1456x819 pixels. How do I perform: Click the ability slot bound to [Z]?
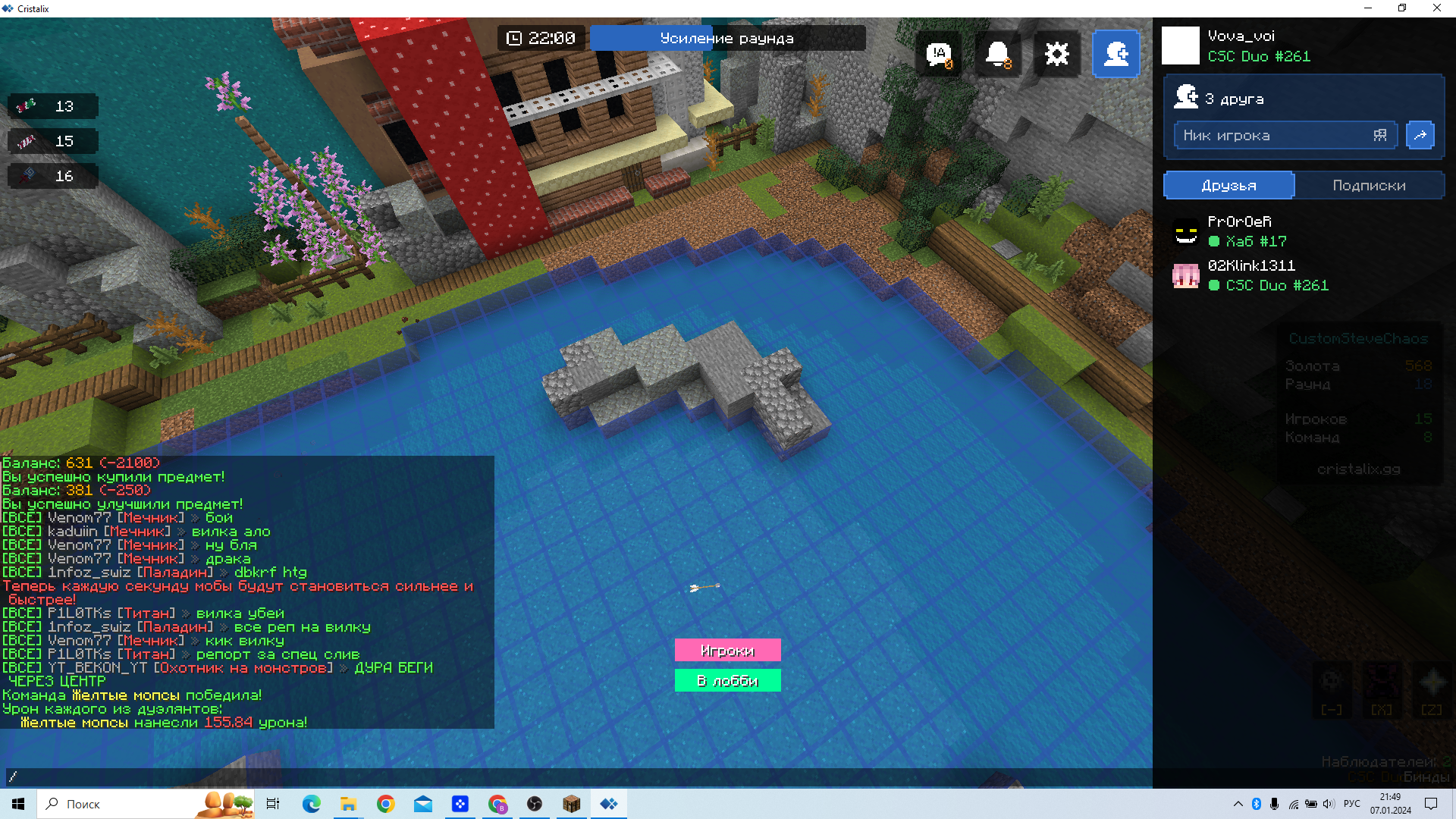point(1432,689)
